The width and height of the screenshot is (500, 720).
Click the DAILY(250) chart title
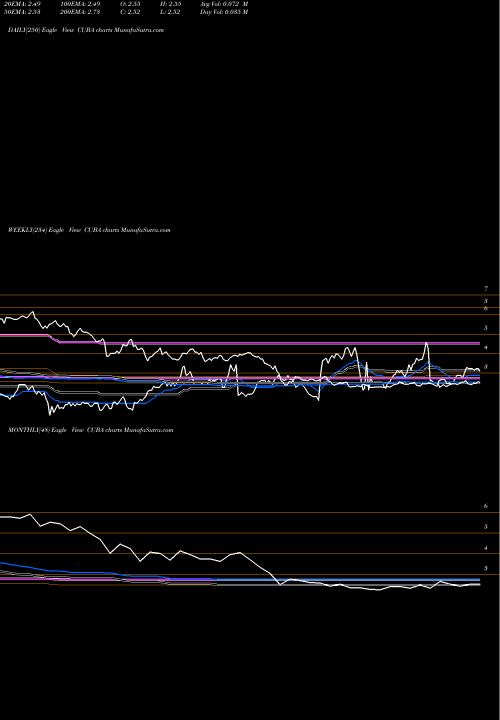(x=86, y=30)
